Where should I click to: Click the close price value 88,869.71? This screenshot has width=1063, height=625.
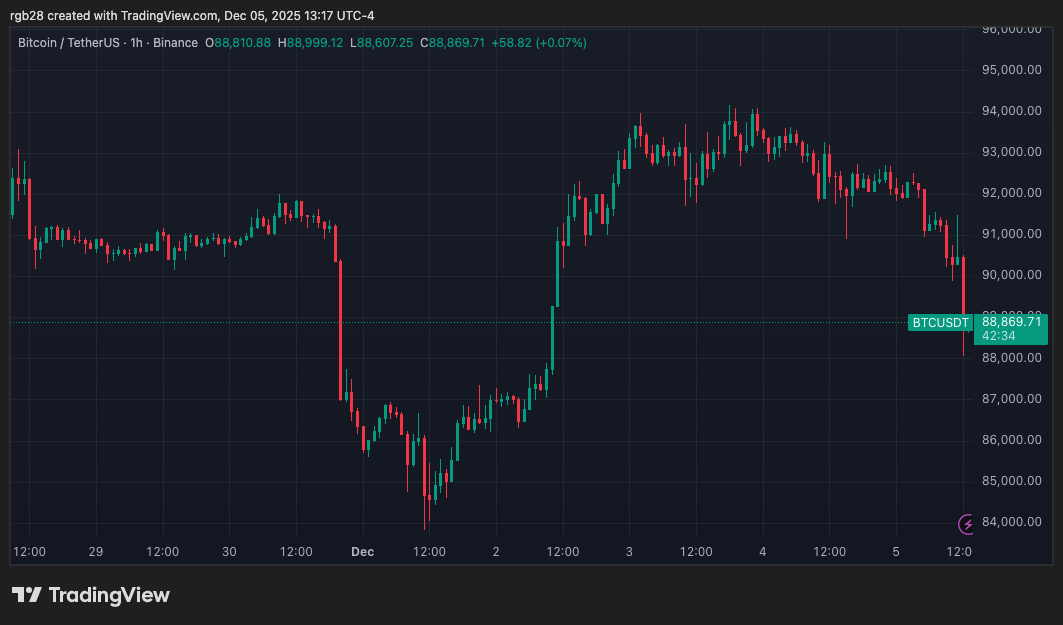pos(451,43)
